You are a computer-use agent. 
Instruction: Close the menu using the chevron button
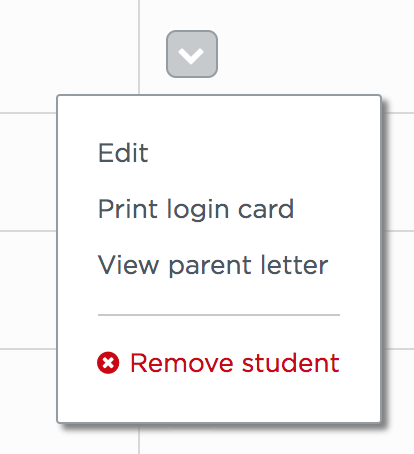point(192,54)
